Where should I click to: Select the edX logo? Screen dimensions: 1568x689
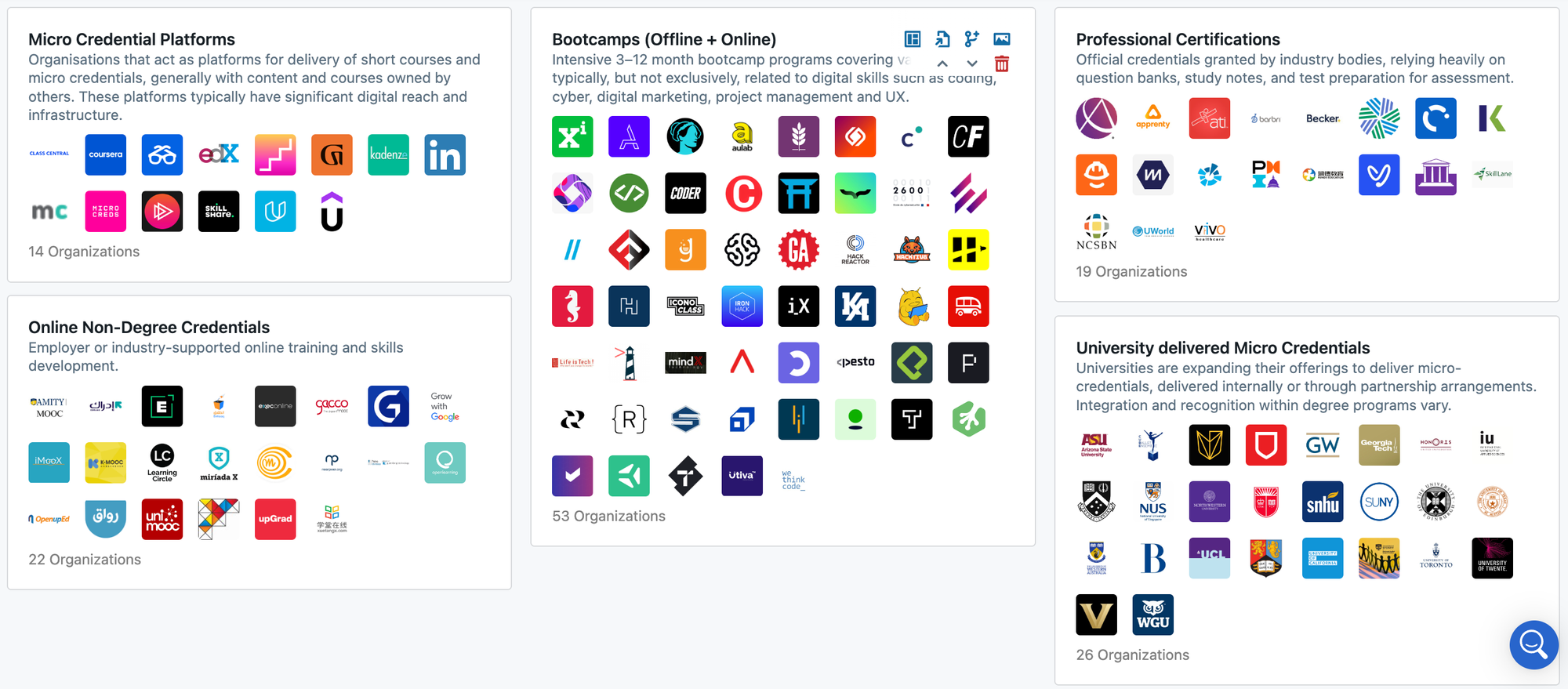[x=219, y=155]
